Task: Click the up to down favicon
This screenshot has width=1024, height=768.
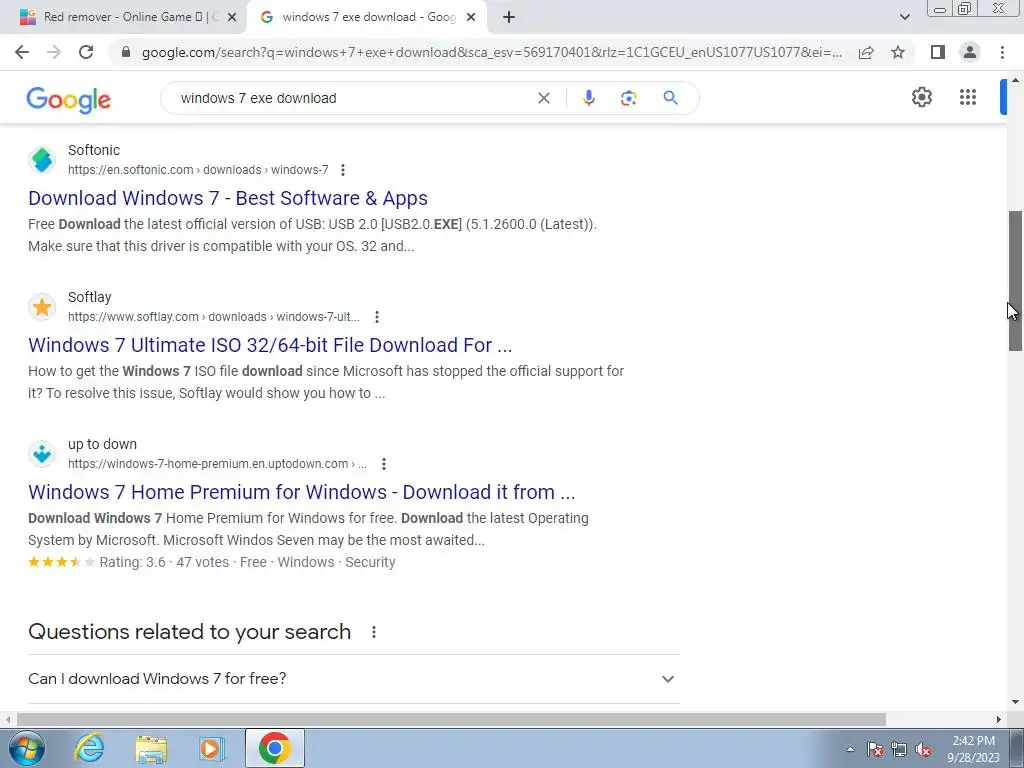Action: tap(42, 454)
